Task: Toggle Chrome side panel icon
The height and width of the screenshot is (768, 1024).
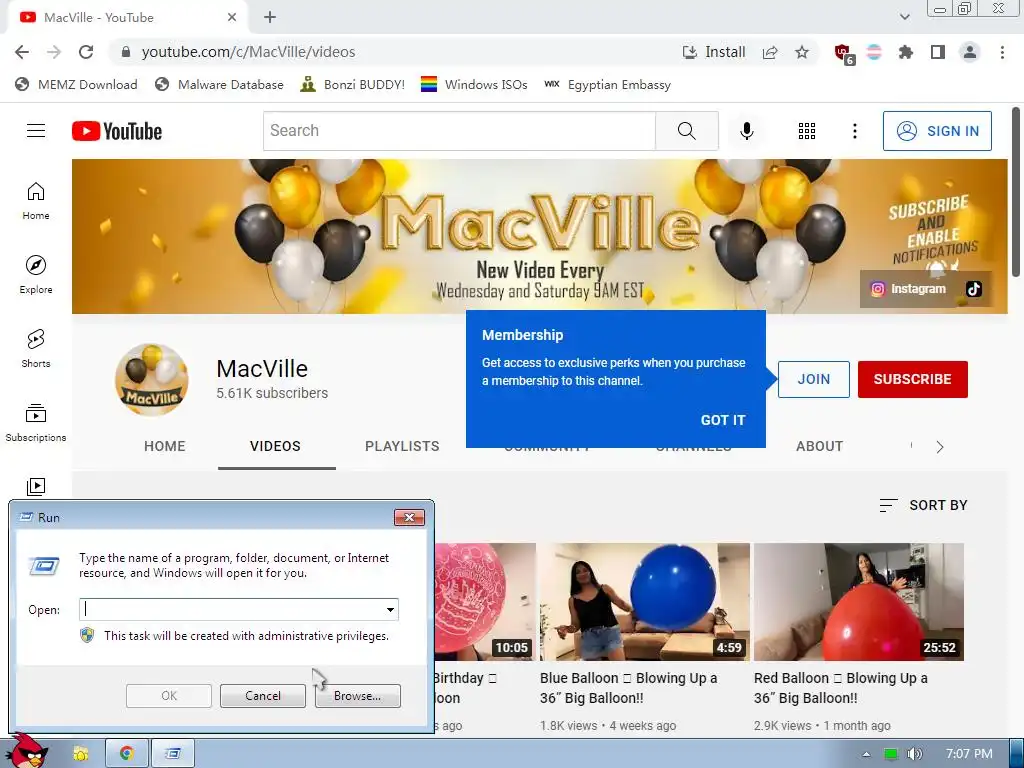Action: (938, 52)
